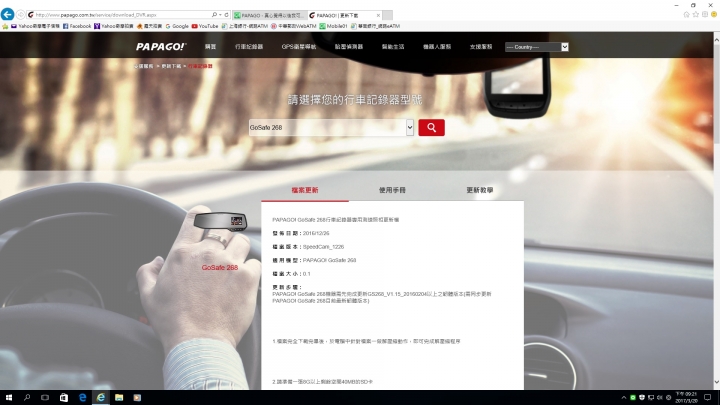Screen dimensions: 720x405
Task: Open the YouTube bookmark
Action: click(205, 26)
